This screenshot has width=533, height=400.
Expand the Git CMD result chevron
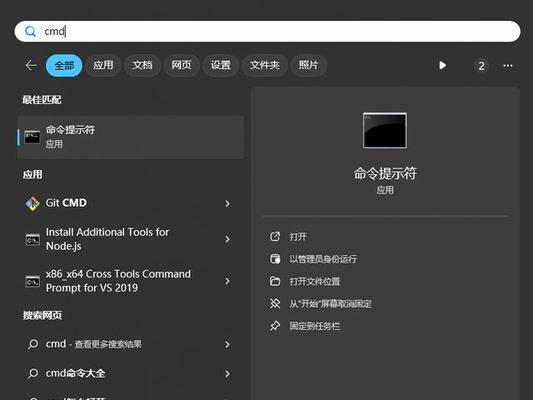tap(227, 204)
